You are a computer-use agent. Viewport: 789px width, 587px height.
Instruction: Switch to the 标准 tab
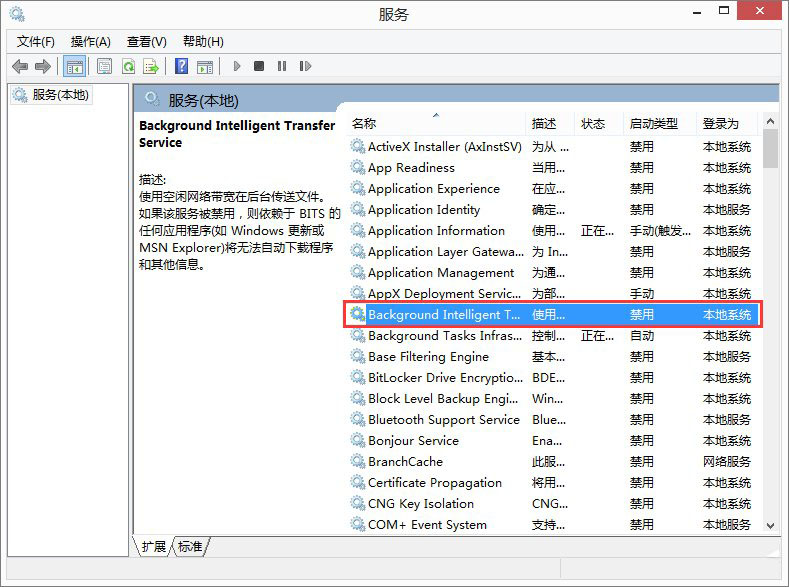190,546
